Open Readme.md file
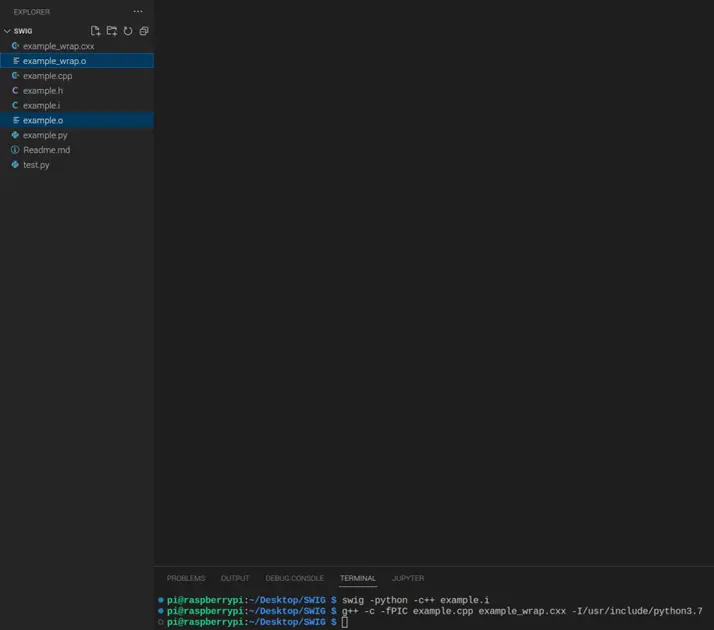 click(77, 150)
